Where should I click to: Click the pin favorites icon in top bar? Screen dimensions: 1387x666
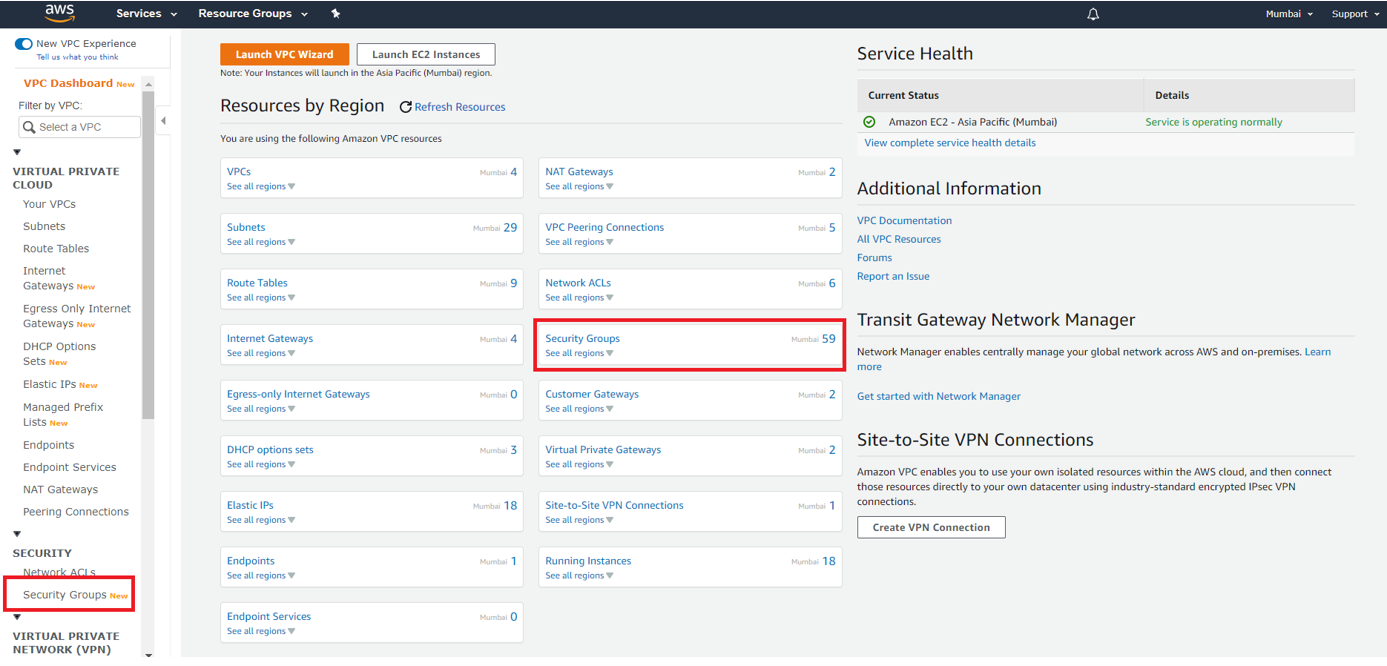[335, 13]
